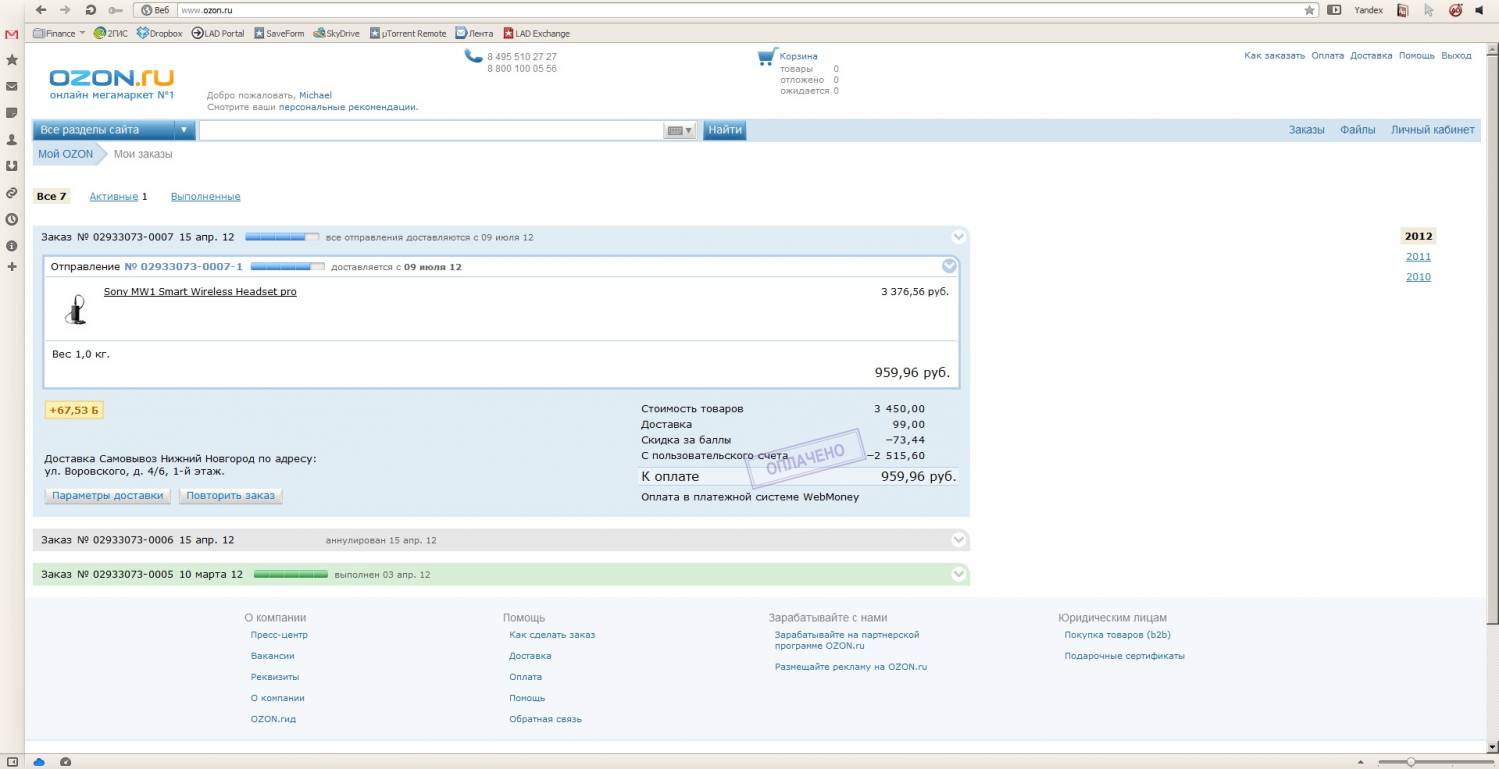Image resolution: width=1499 pixels, height=769 pixels.
Task: Open Sony MW1 Smart Wireless Headset pro link
Action: [x=200, y=292]
